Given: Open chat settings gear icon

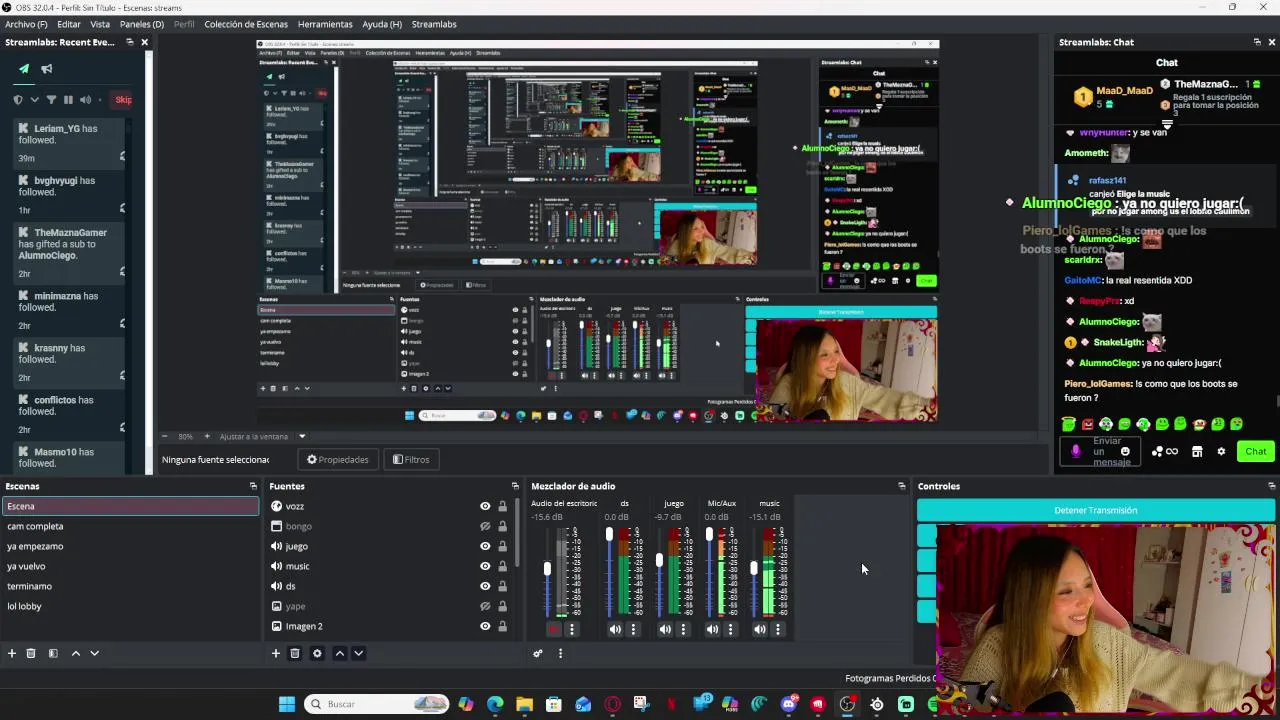Looking at the screenshot, I should (1221, 451).
